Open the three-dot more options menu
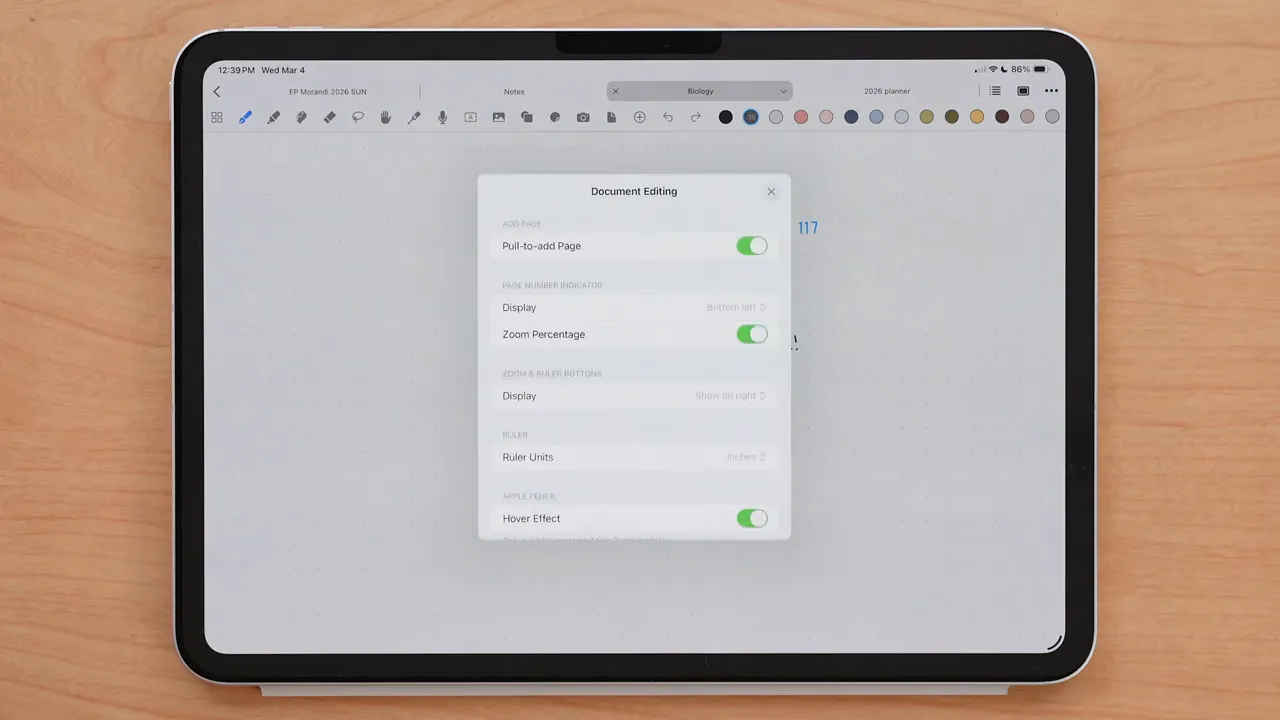Image resolution: width=1280 pixels, height=720 pixels. pos(1051,91)
